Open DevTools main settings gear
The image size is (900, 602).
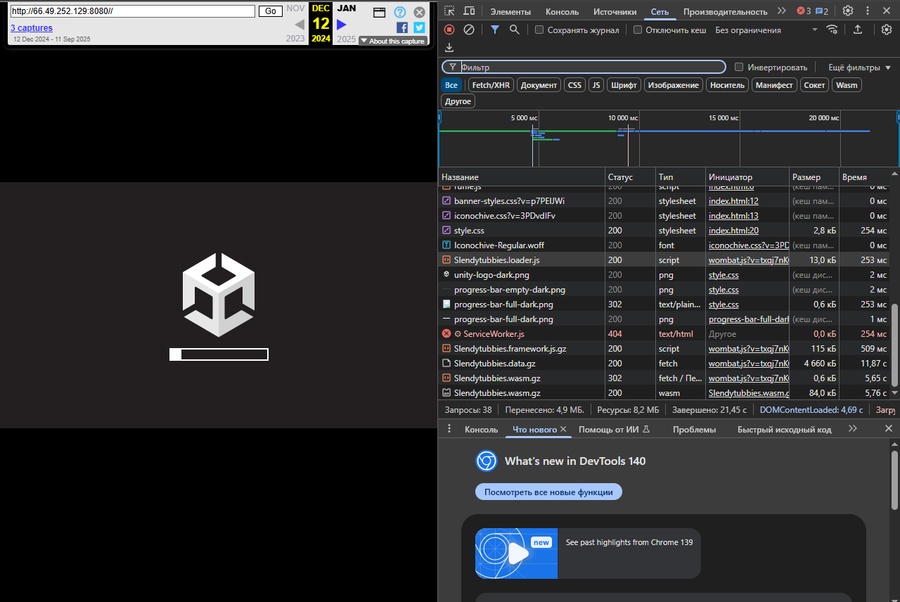click(848, 11)
